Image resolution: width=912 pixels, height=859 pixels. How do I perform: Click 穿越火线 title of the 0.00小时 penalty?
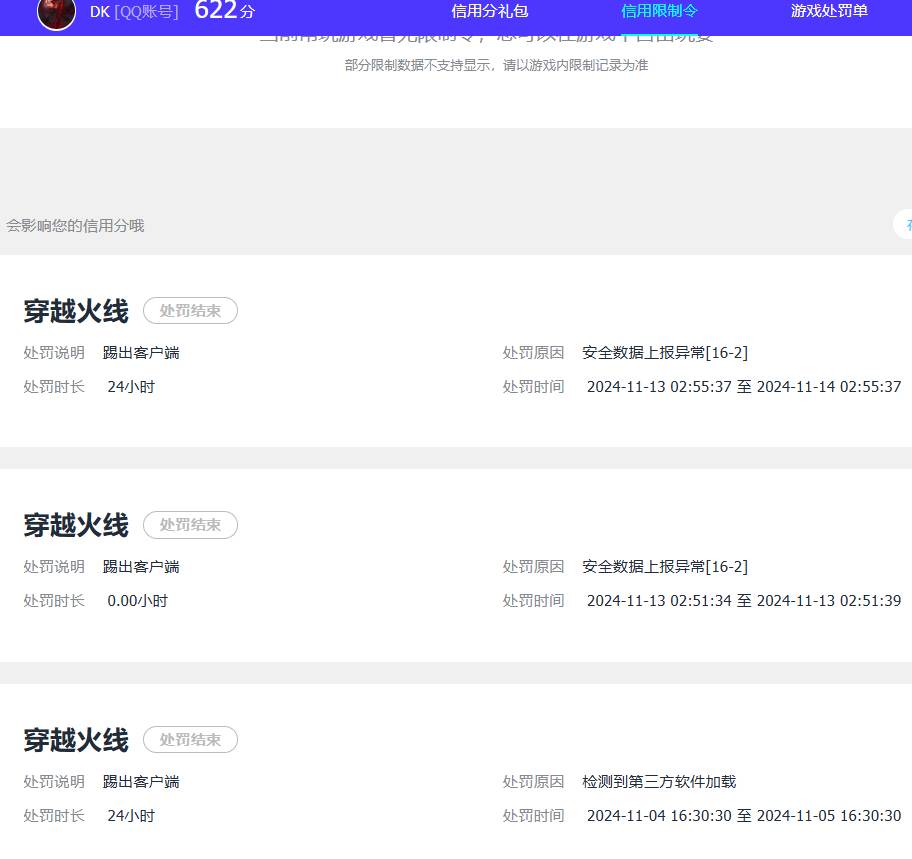click(76, 525)
